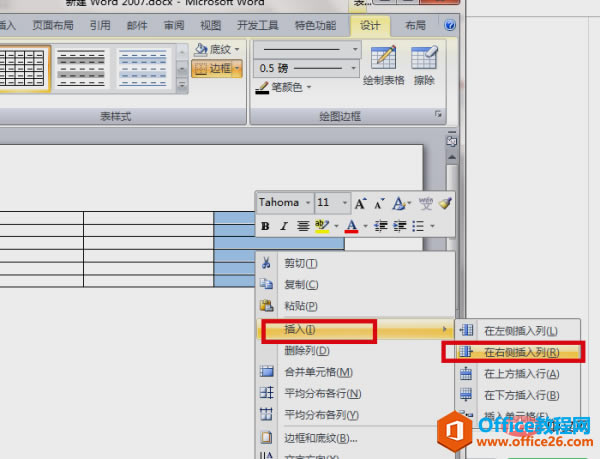Click the Draw Table (绘制表格) icon
The width and height of the screenshot is (600, 459).
(x=383, y=65)
